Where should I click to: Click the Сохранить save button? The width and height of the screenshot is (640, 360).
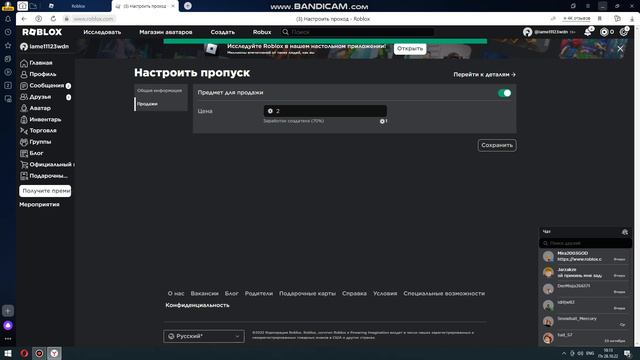point(497,145)
